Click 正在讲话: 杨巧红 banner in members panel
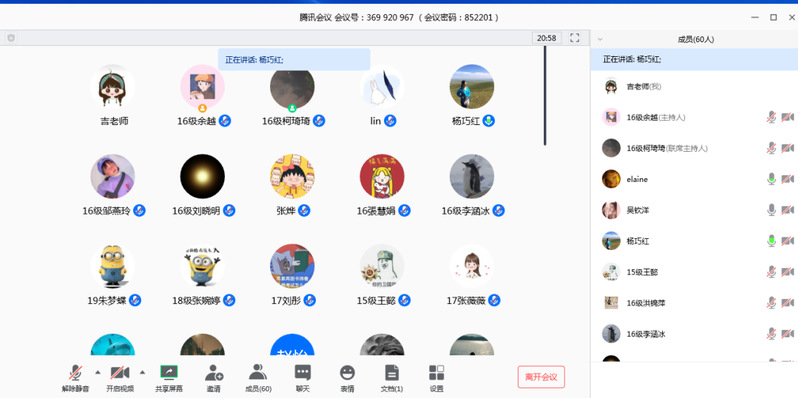 [694, 60]
